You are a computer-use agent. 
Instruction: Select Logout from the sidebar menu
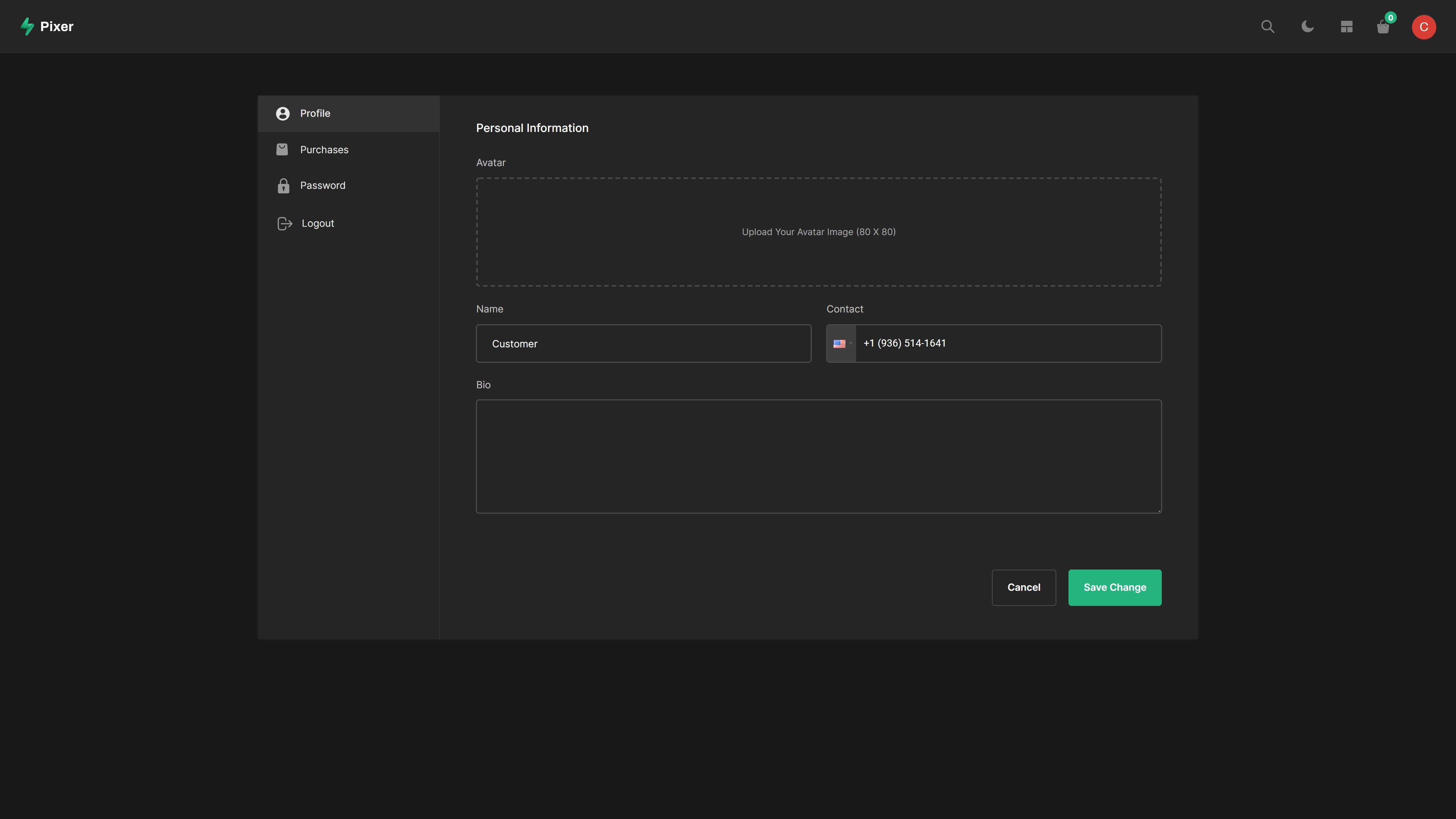(x=317, y=223)
